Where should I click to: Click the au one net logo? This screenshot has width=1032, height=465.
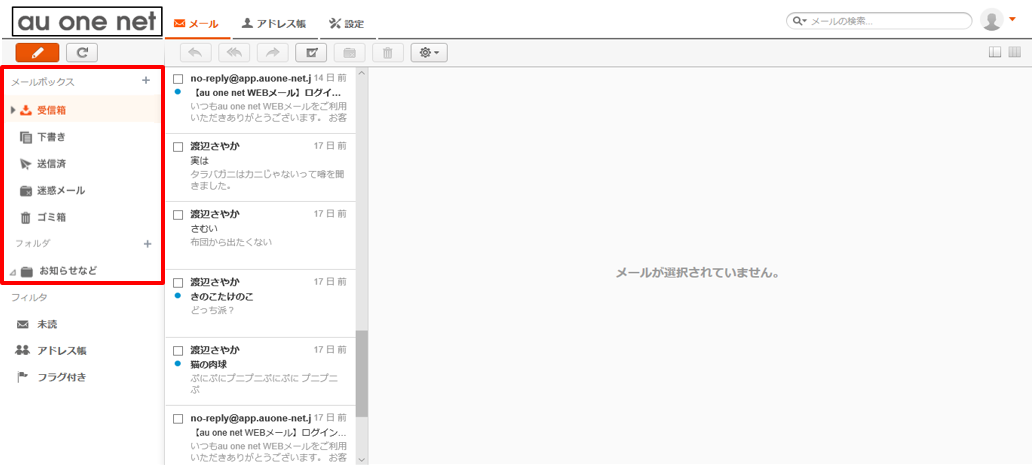click(x=88, y=22)
